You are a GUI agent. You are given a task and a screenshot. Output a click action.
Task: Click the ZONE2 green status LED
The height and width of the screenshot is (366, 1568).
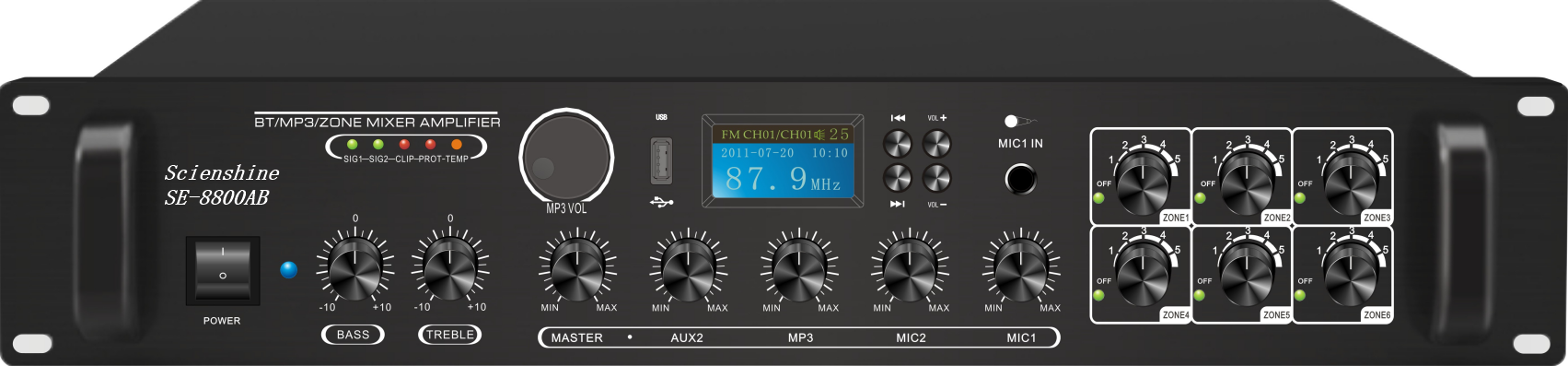[1200, 197]
